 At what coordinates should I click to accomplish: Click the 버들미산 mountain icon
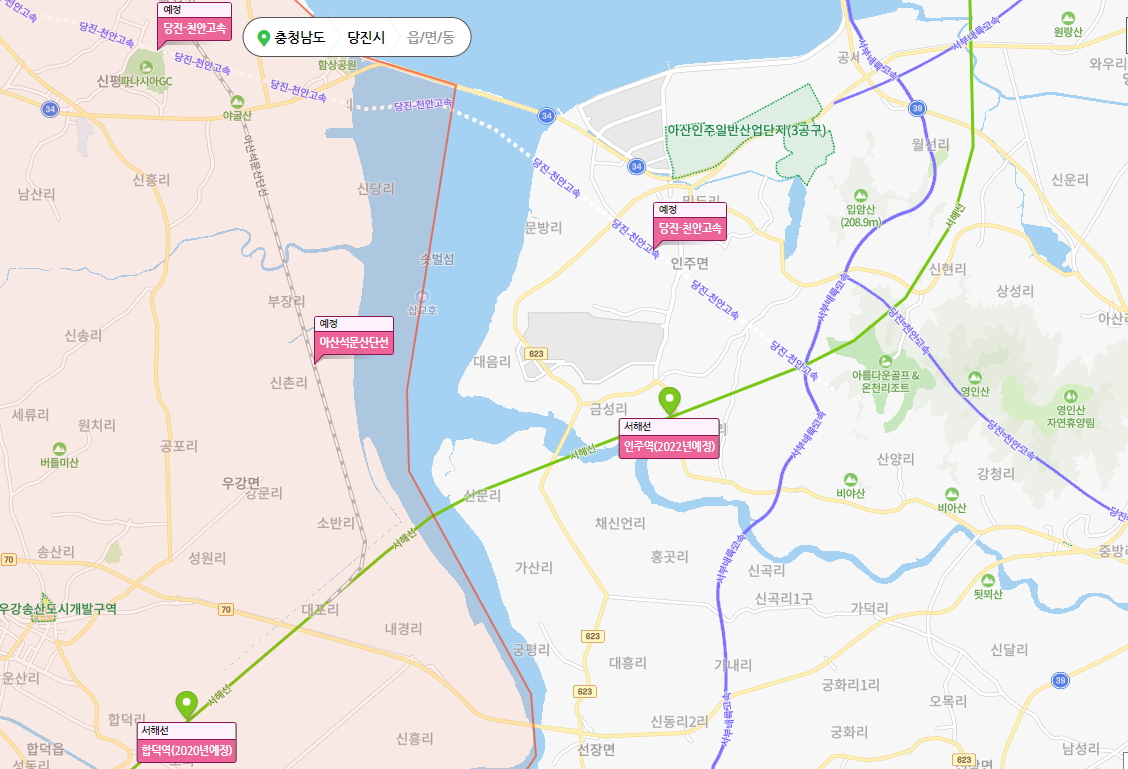(60, 449)
